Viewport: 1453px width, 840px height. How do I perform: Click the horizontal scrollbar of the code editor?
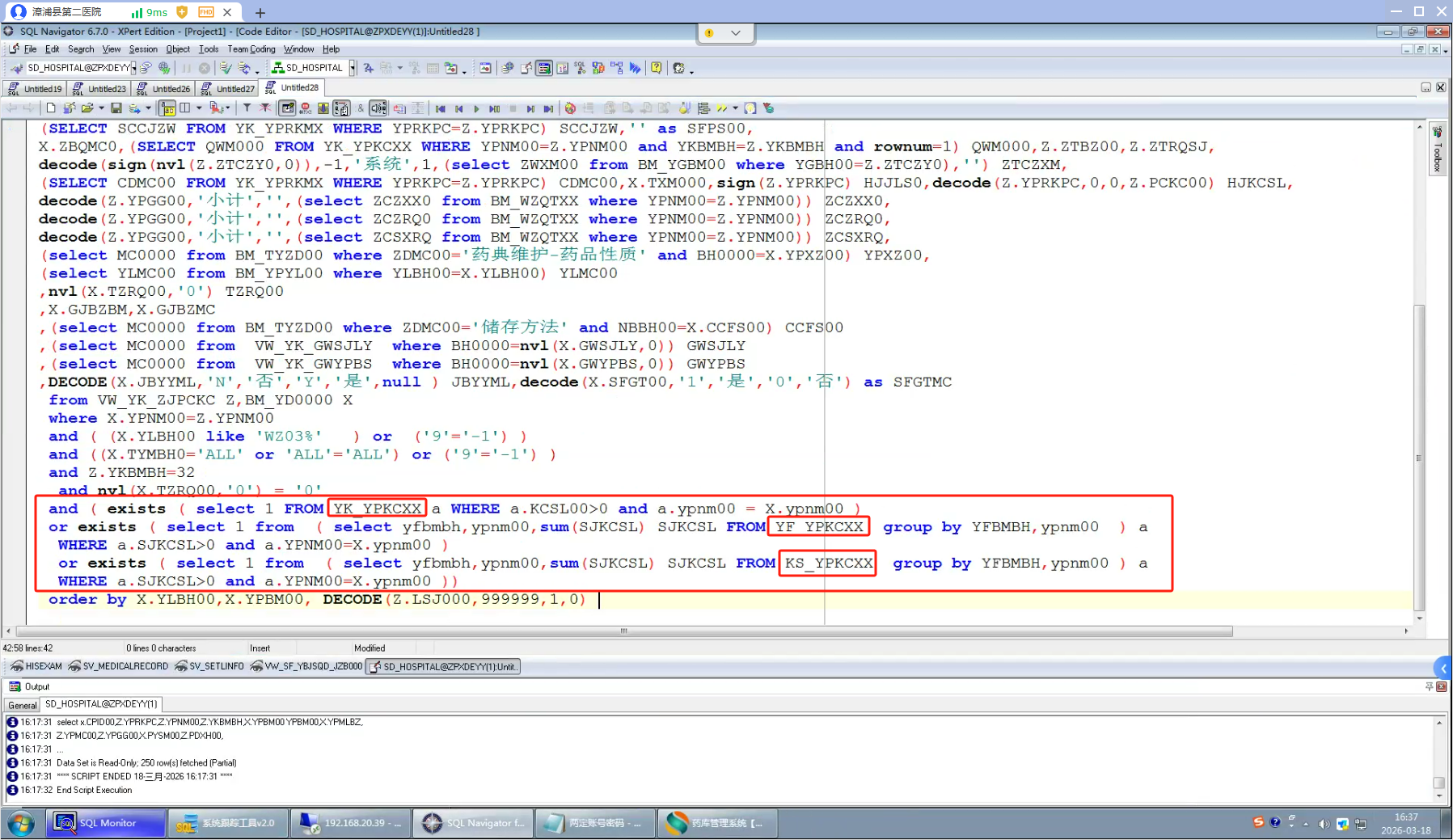point(624,631)
